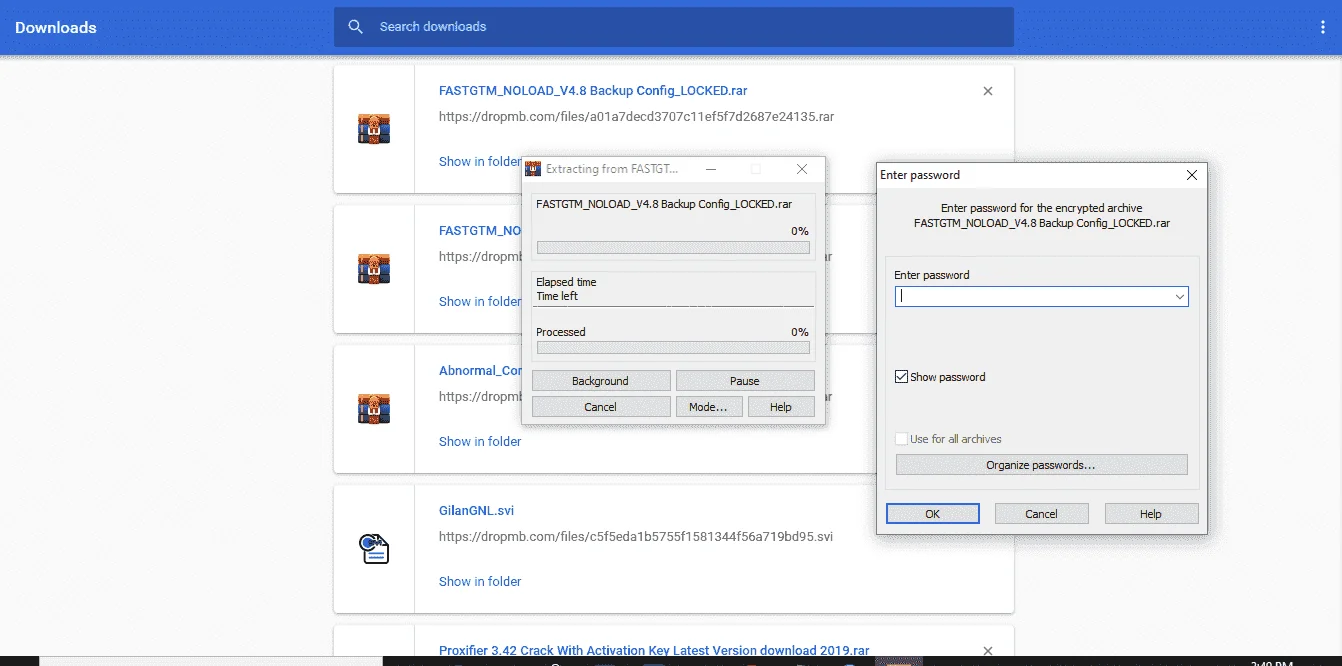
Task: Show the first FASTGTM download in folder
Action: pyautogui.click(x=480, y=162)
